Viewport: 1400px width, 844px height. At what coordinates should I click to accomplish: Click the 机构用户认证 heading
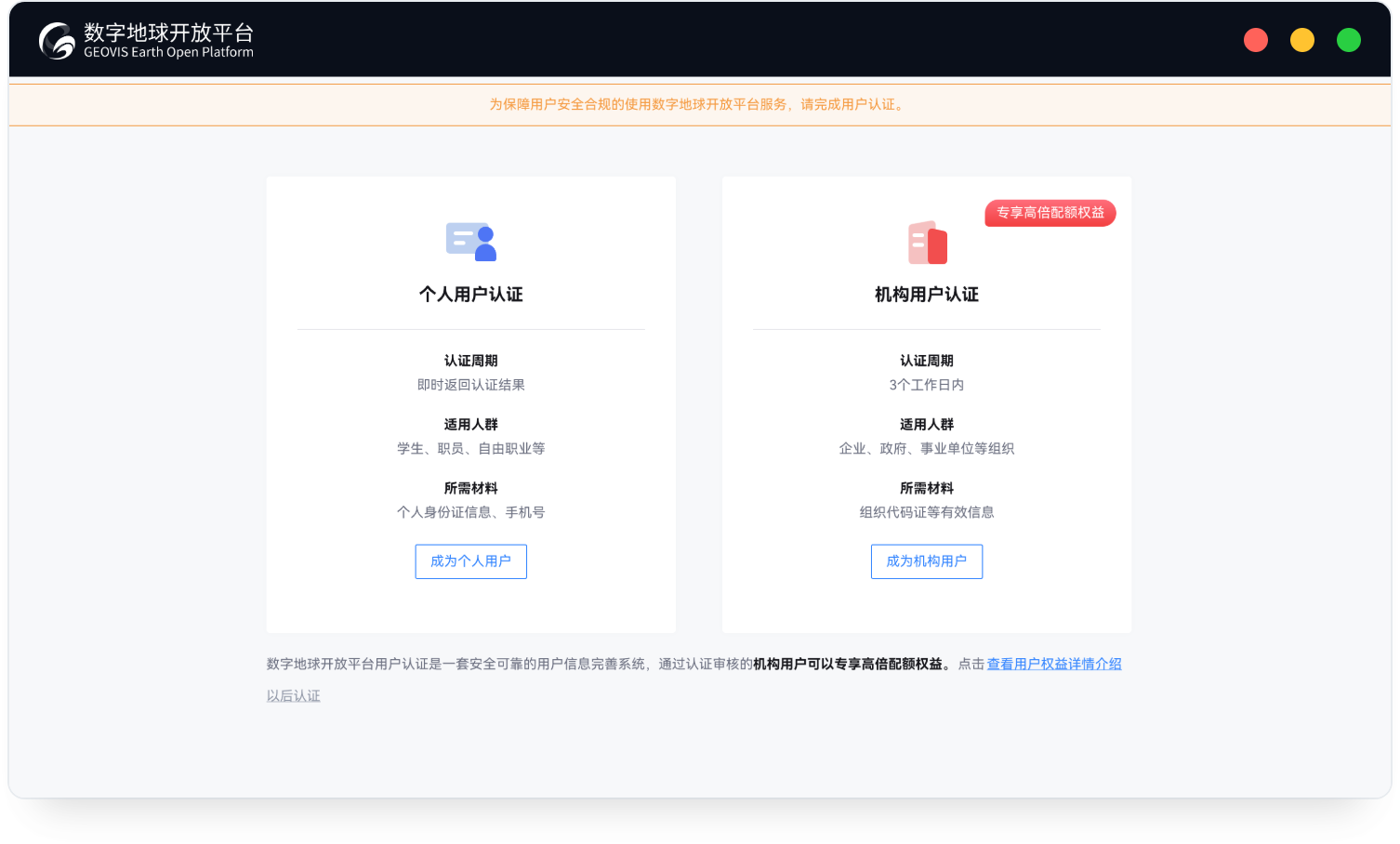[927, 295]
